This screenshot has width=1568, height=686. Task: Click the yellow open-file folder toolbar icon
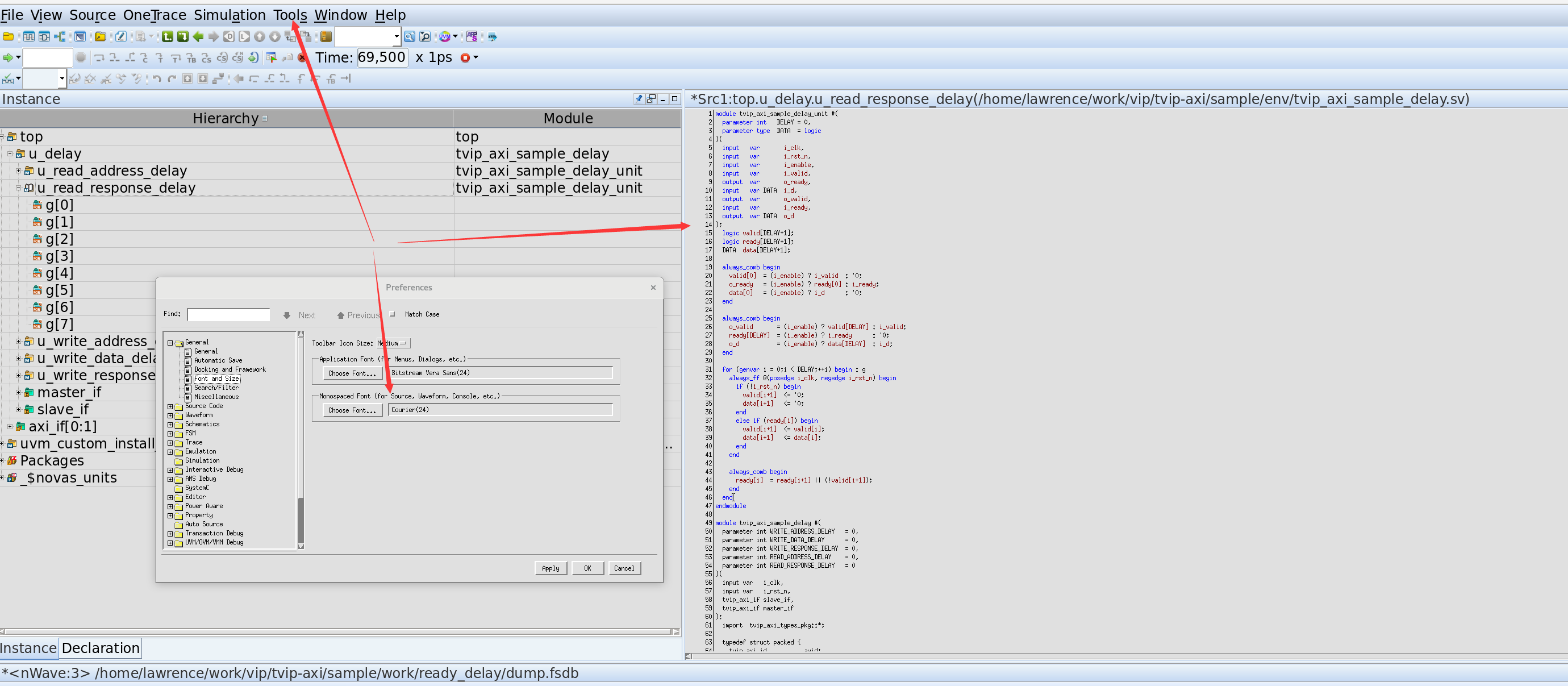[x=9, y=36]
